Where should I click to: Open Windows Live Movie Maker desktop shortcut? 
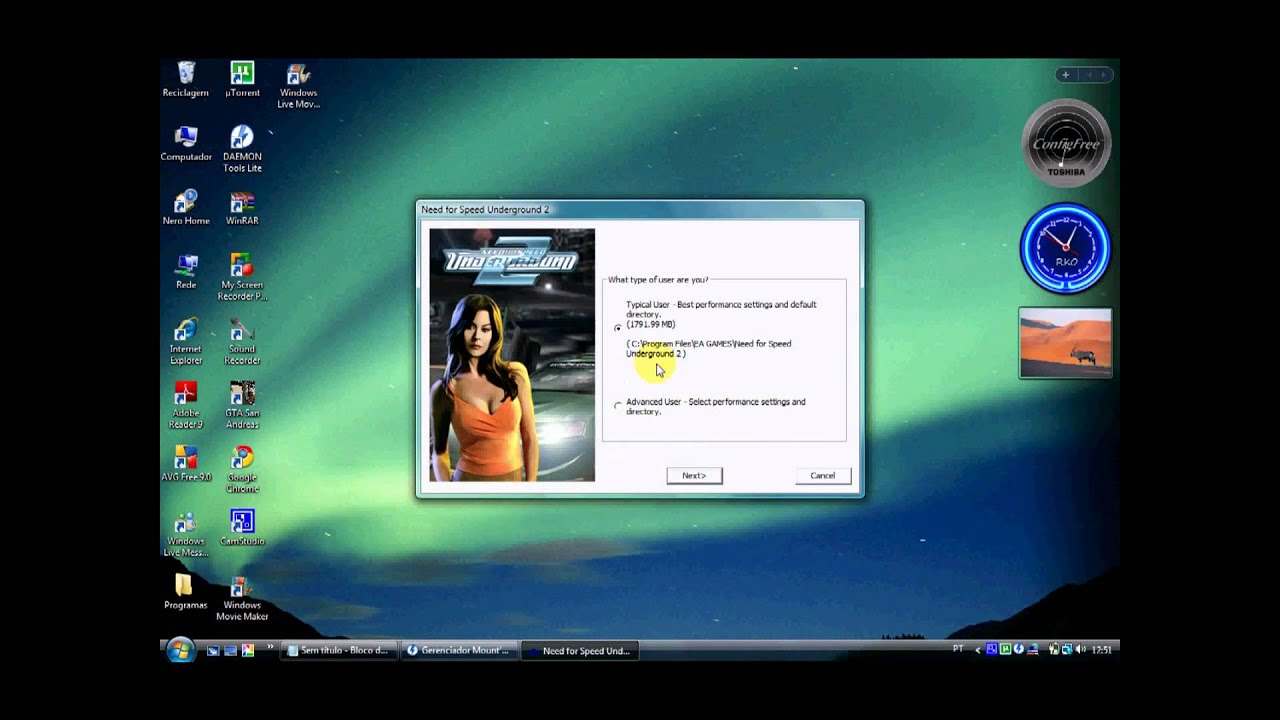pos(298,86)
